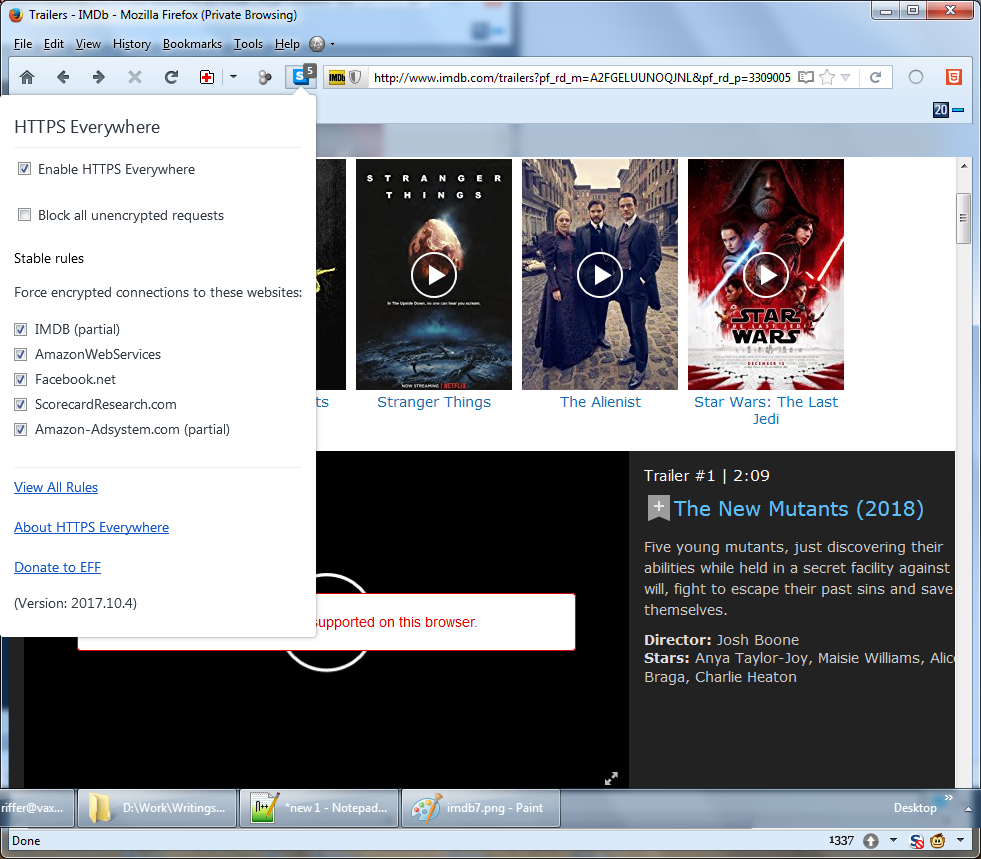This screenshot has height=859, width=981.
Task: Open the History menu
Action: click(132, 44)
